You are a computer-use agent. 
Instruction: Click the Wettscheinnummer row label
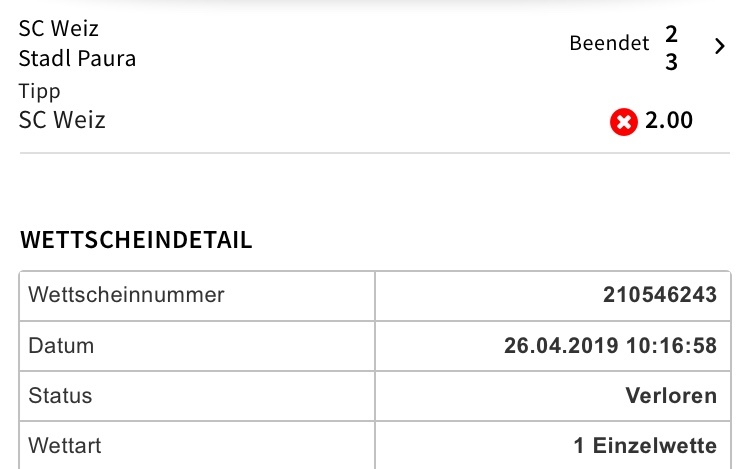click(x=126, y=295)
